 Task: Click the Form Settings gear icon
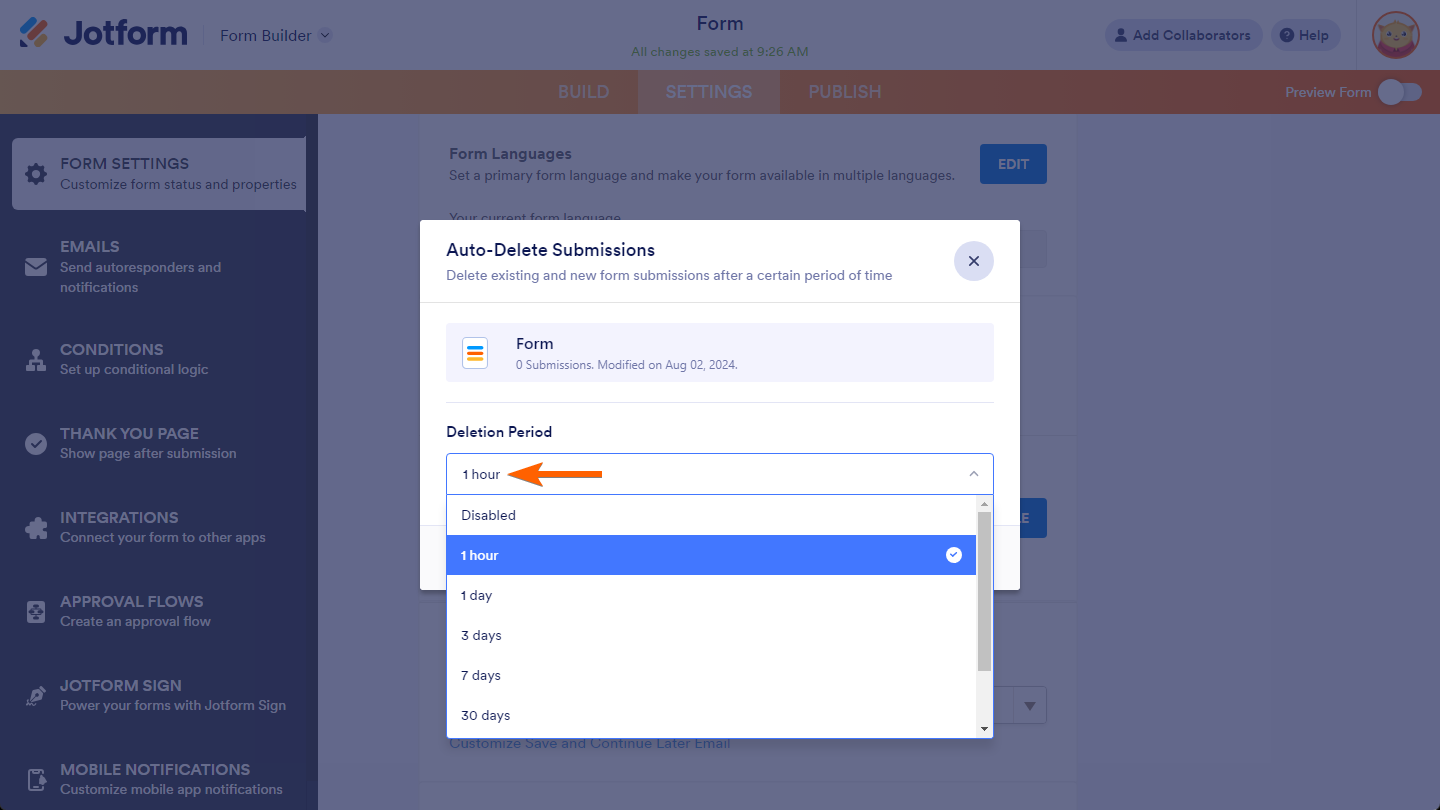[36, 174]
